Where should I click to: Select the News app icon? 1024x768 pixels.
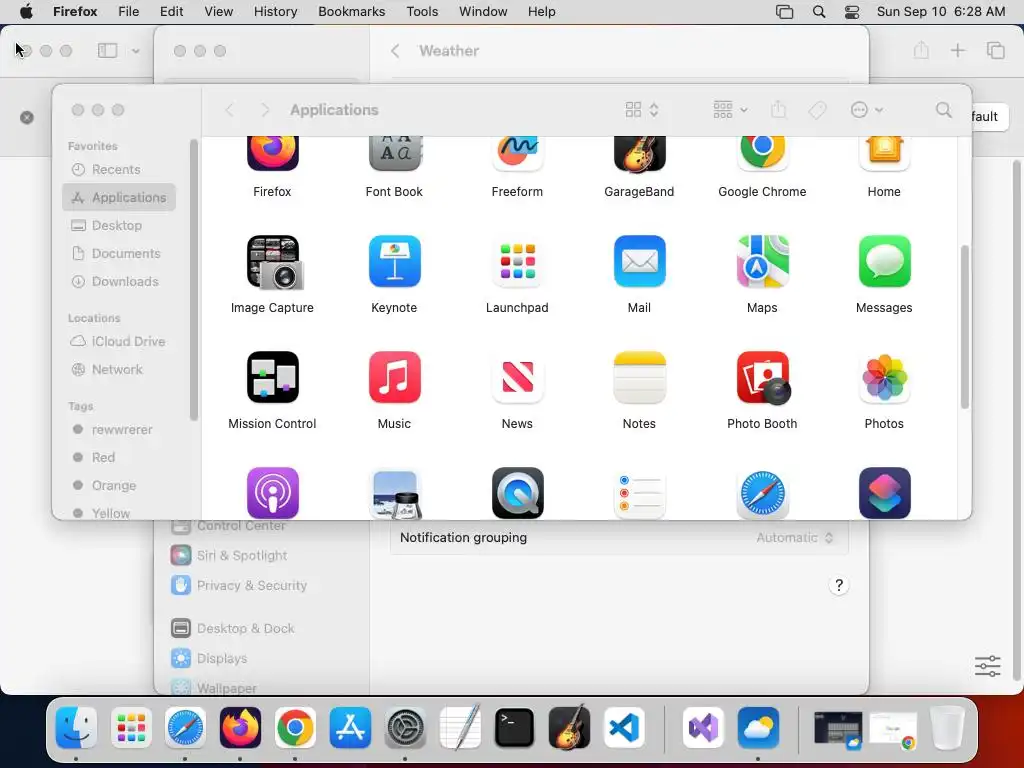click(x=517, y=377)
